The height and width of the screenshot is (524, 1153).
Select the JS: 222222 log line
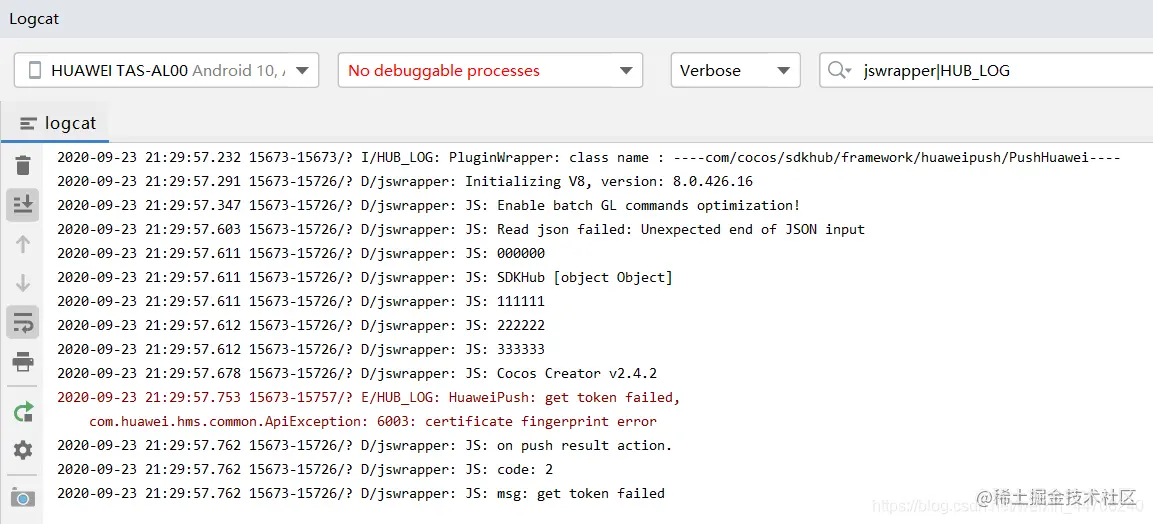tap(301, 325)
